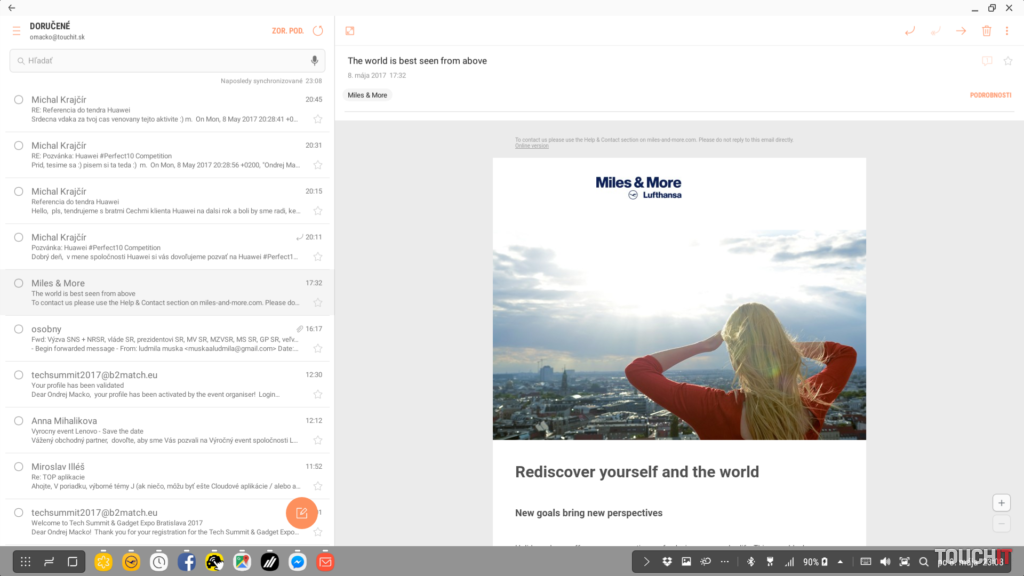
Task: Delete the email with the trash icon
Action: pyautogui.click(x=987, y=31)
